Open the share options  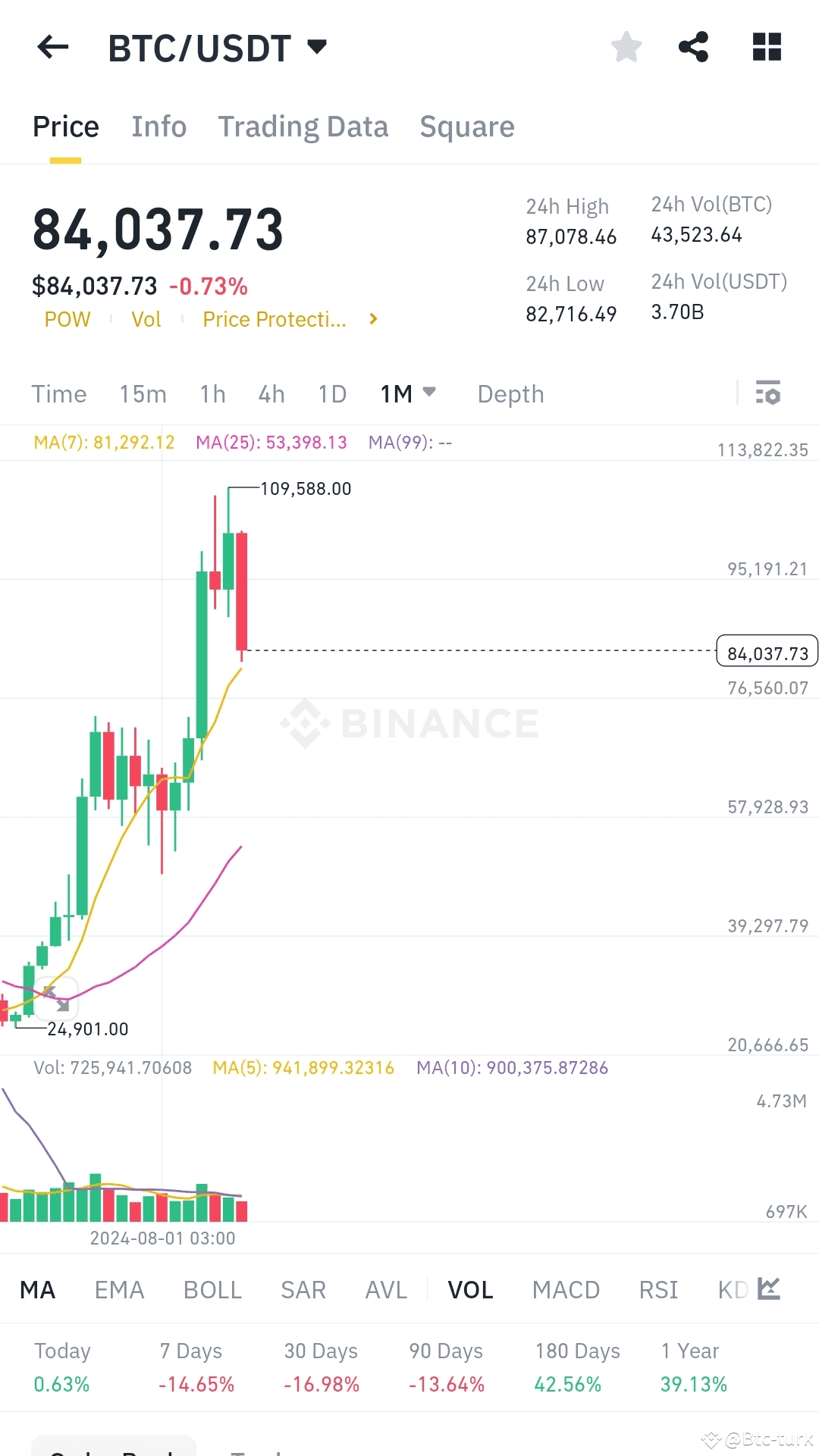point(694,47)
